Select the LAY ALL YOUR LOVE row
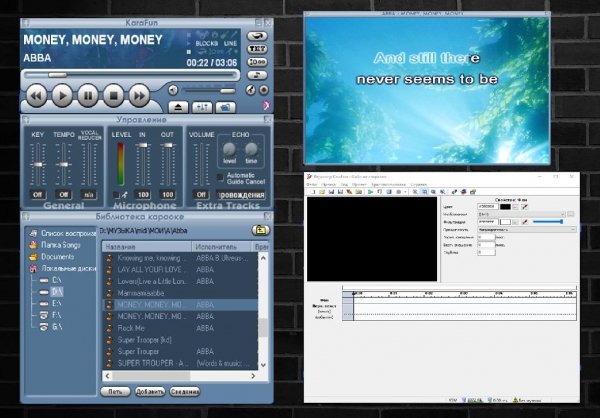Screen dimensions: 600x418 [181, 270]
